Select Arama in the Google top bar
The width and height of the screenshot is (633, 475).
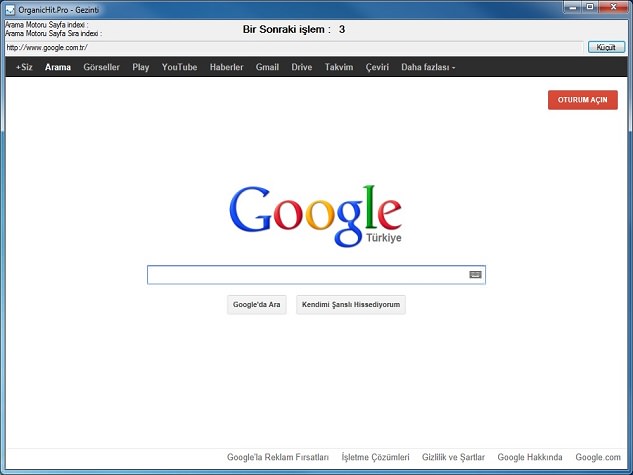coord(58,67)
